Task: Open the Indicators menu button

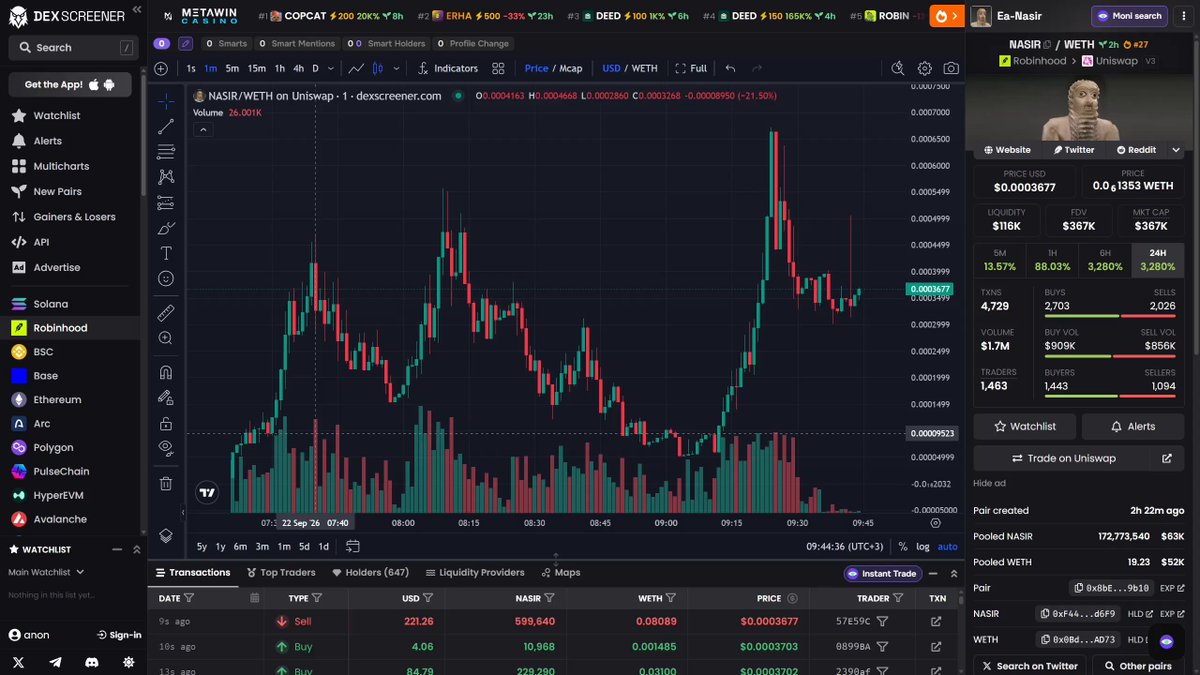Action: [448, 68]
